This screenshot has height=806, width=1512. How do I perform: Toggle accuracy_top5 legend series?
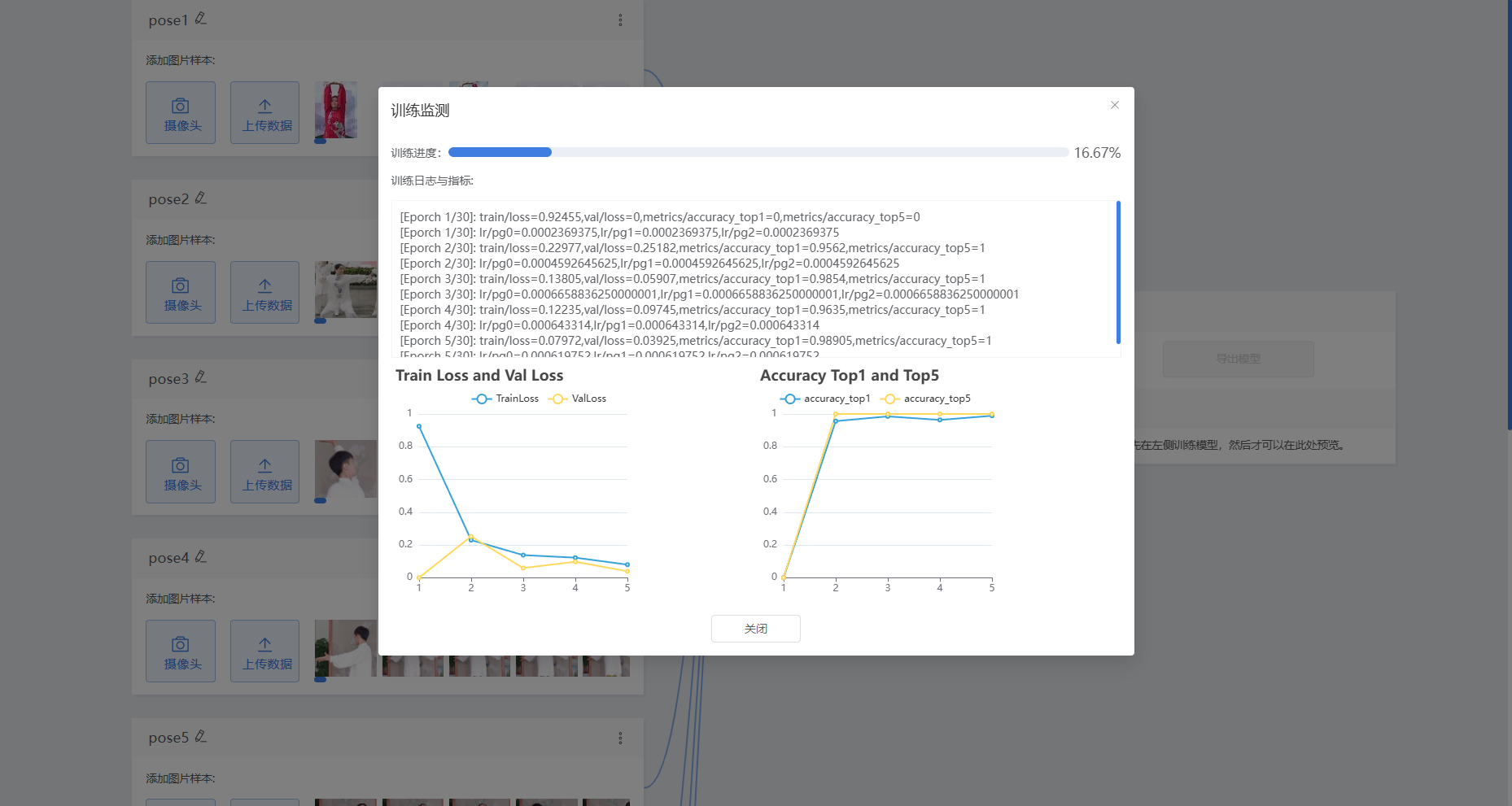[x=926, y=399]
